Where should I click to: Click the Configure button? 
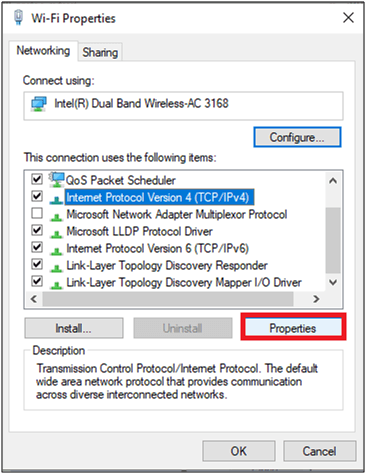point(297,137)
